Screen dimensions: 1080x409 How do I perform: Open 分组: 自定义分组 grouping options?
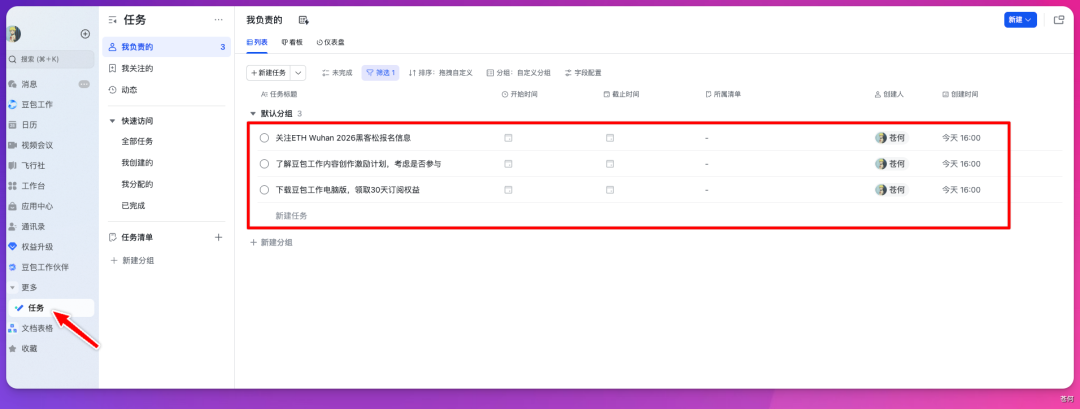click(519, 72)
